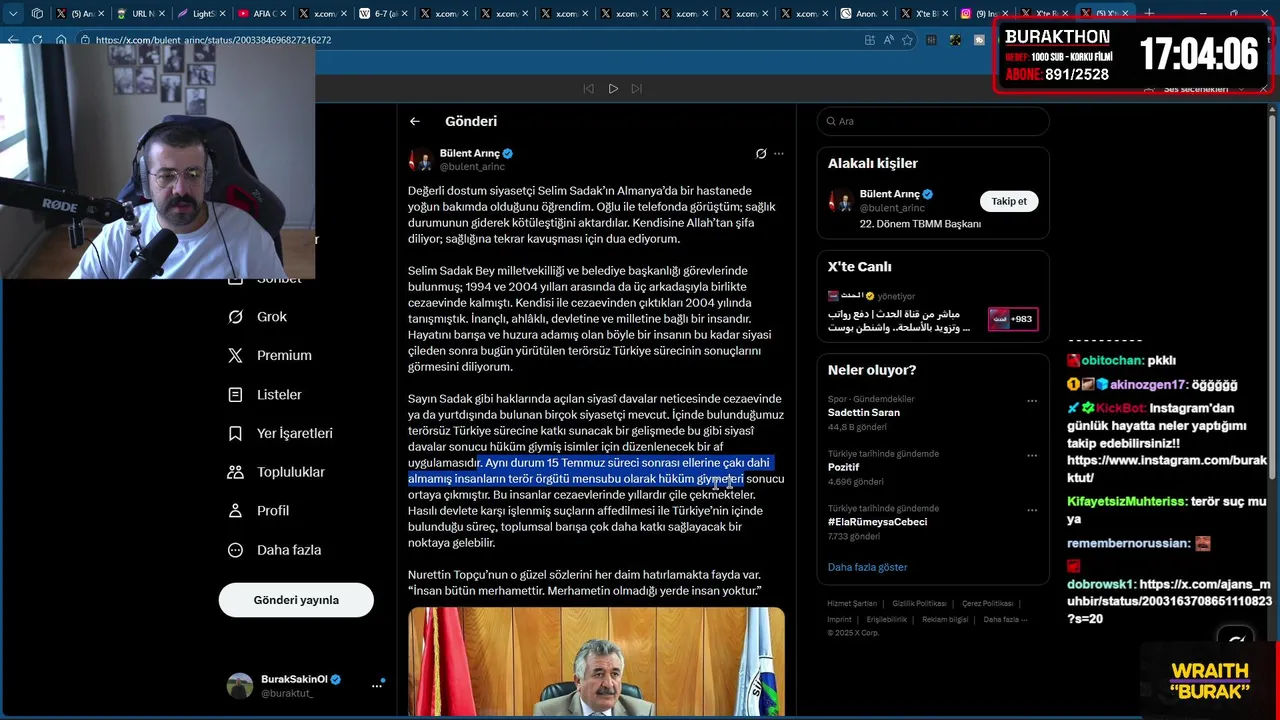Viewport: 1280px width, 720px height.
Task: Open the live broadcast +983 thumbnail
Action: coord(1013,319)
